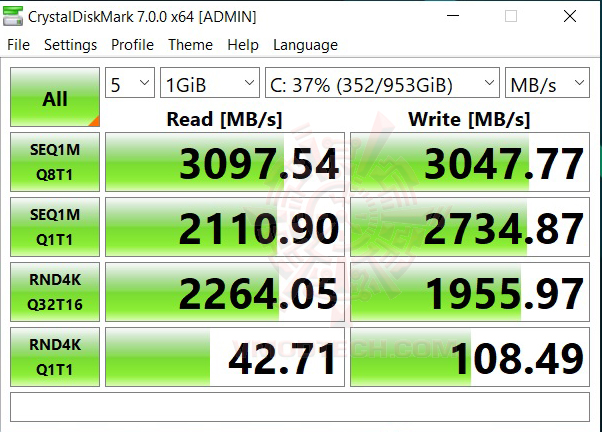602x432 pixels.
Task: Open the Theme menu
Action: (190, 45)
